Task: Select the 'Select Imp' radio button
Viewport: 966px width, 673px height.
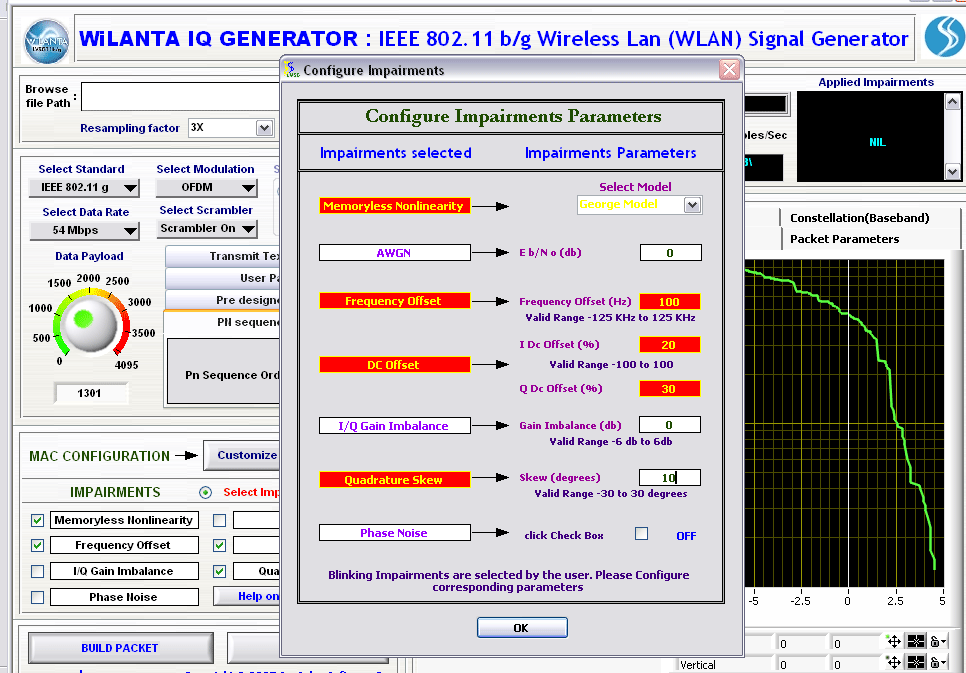Action: tap(205, 492)
